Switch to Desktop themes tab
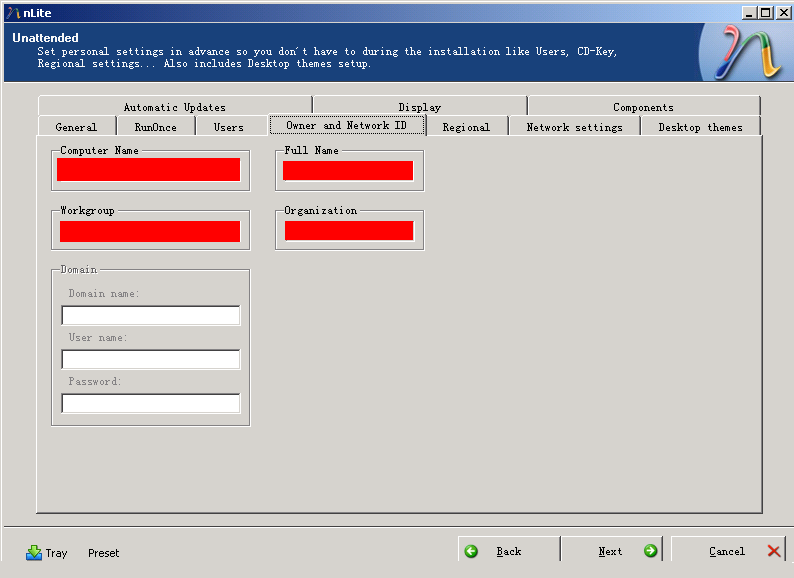 pos(700,127)
